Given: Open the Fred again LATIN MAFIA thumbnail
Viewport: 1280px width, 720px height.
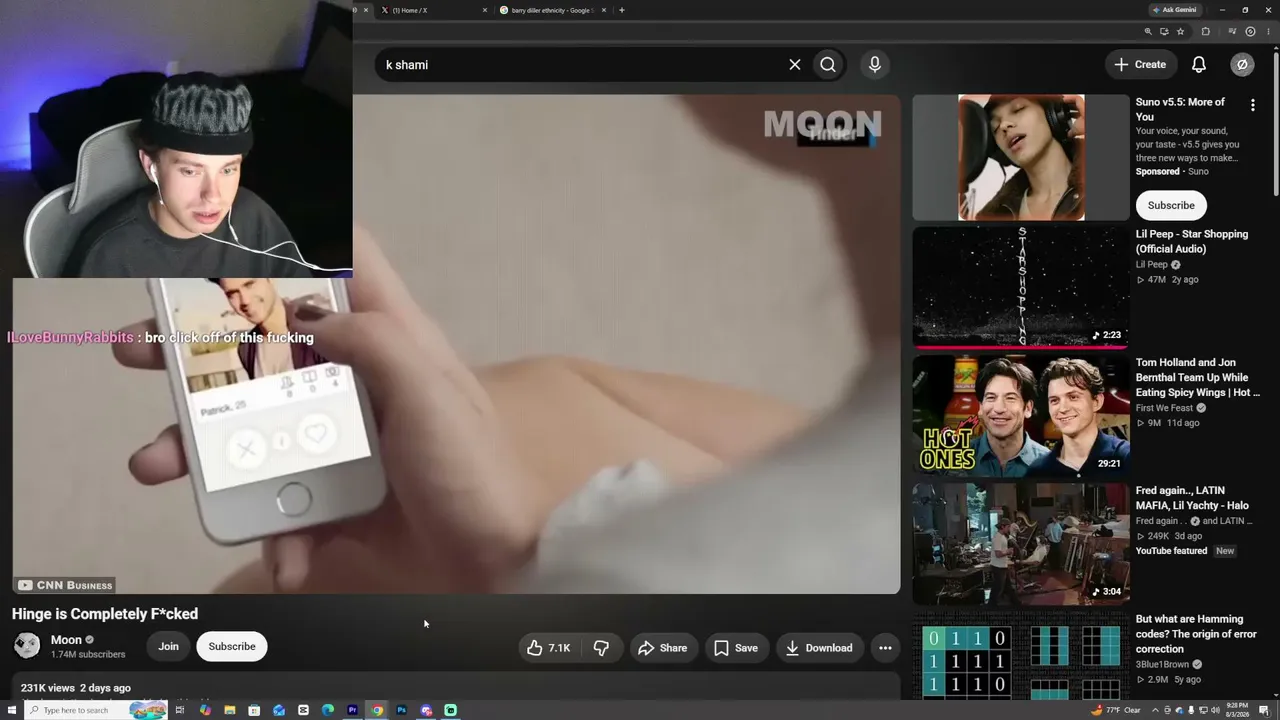Looking at the screenshot, I should click(1021, 544).
